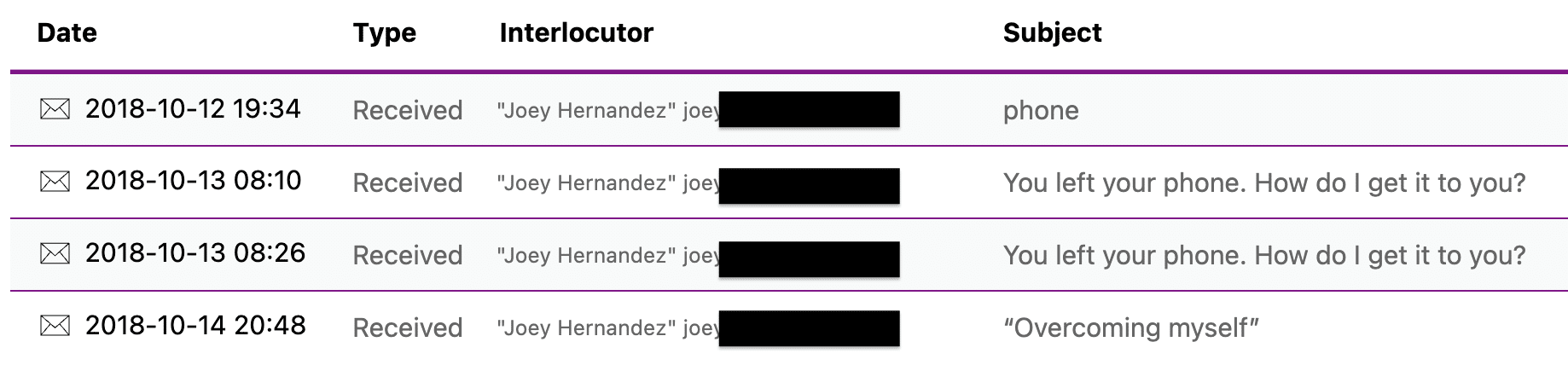1568x365 pixels.
Task: Click the envelope icon for the 2018-10-14 message
Action: pyautogui.click(x=55, y=326)
